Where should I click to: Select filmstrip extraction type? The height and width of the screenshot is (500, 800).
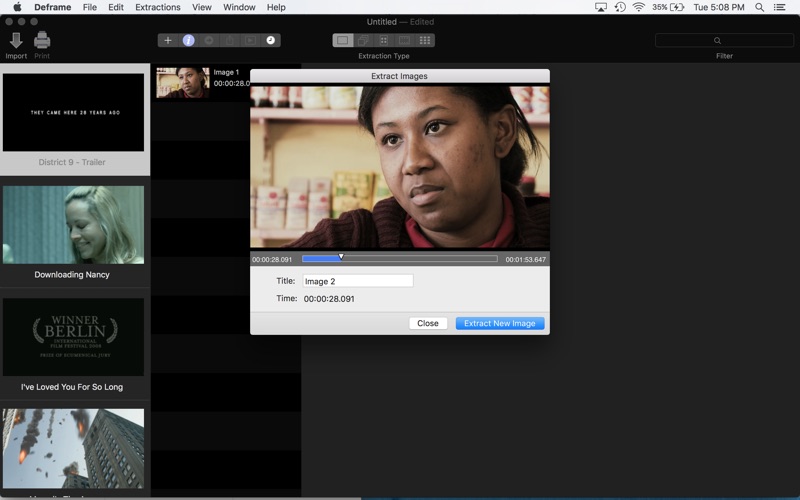[x=404, y=40]
